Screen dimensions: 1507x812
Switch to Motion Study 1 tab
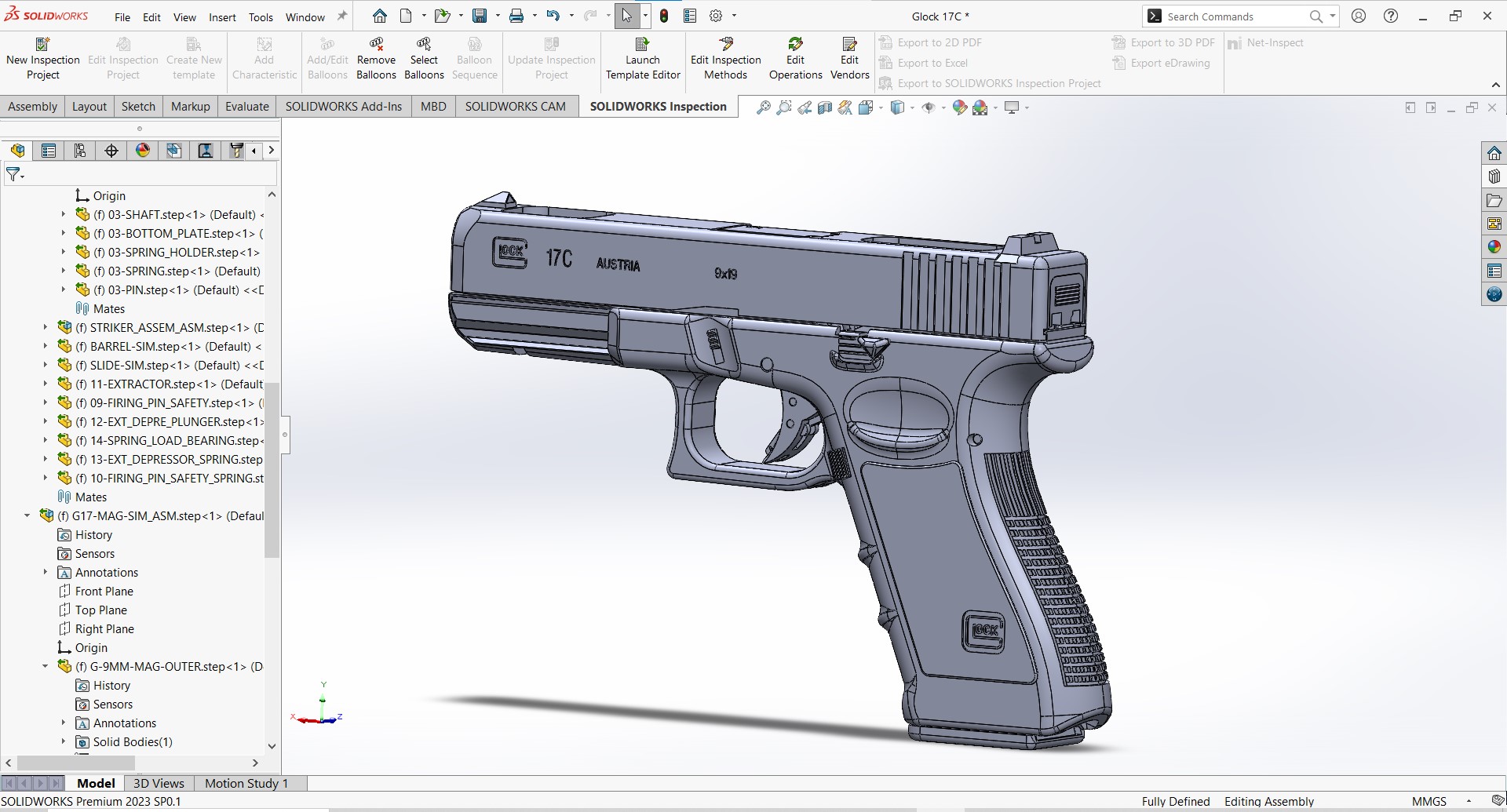246,783
